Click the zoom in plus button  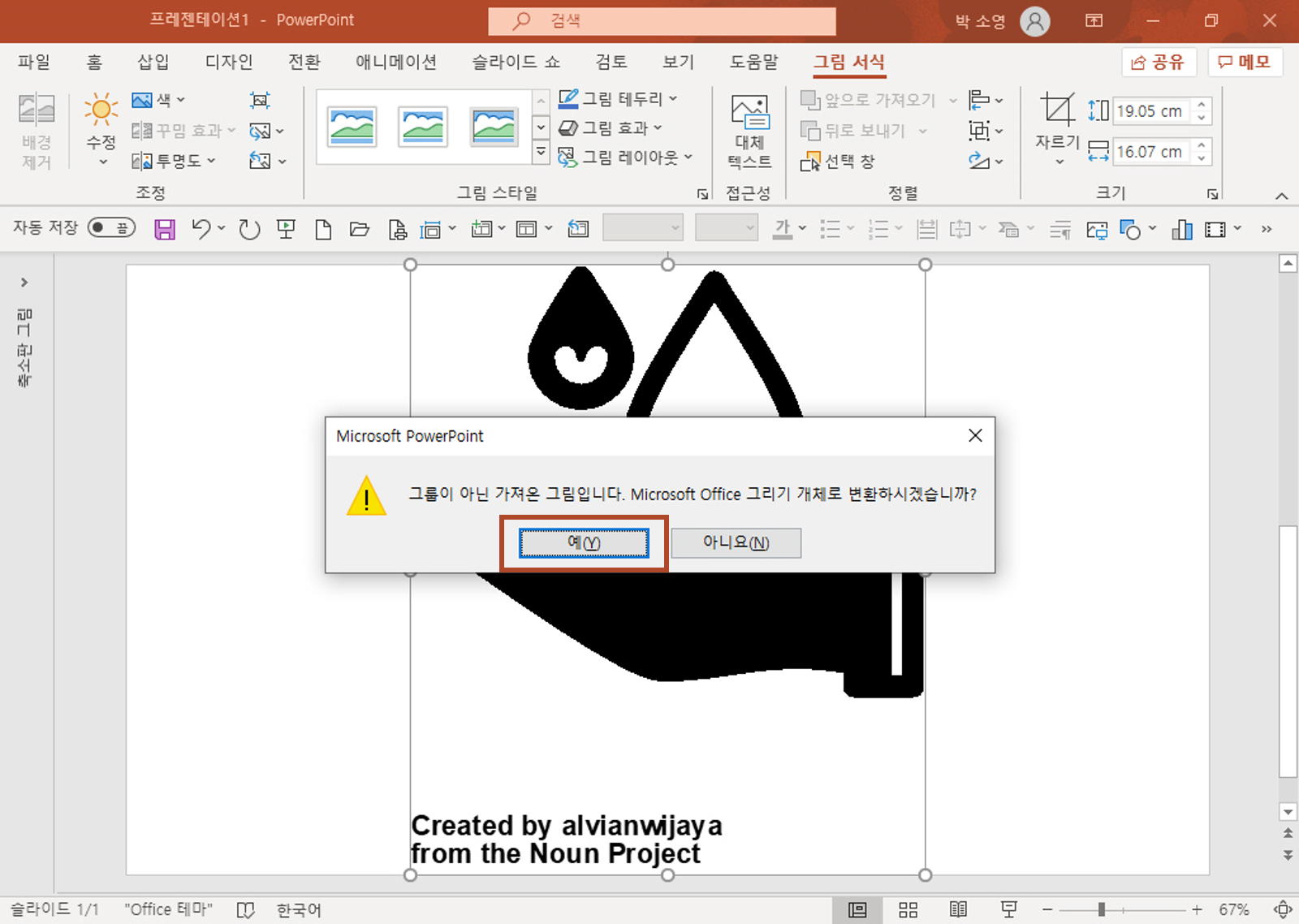click(x=1197, y=910)
